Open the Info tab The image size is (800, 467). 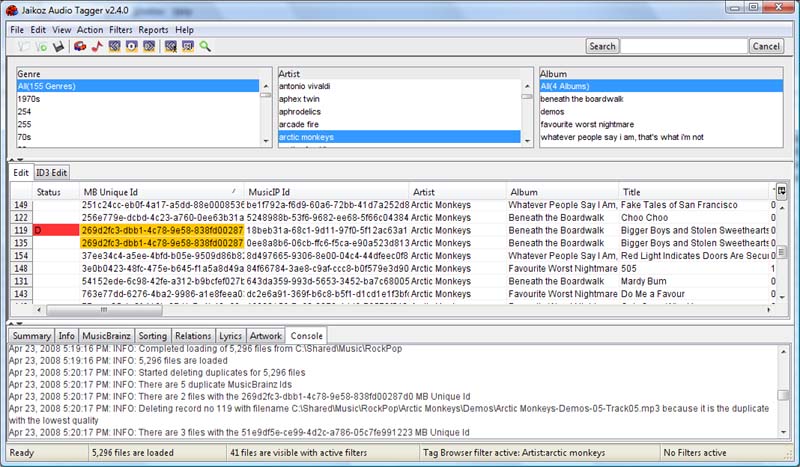(x=66, y=336)
